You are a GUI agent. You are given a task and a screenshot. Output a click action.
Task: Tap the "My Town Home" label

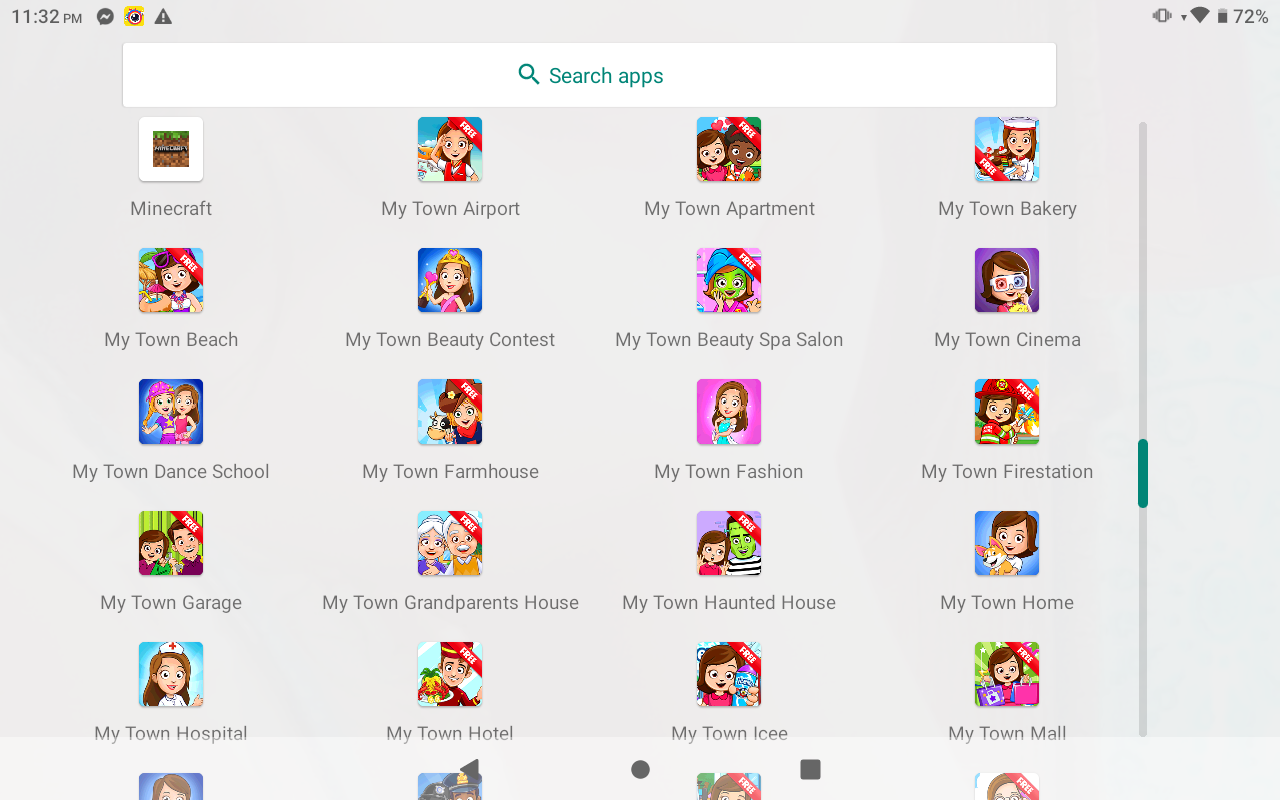[1007, 603]
